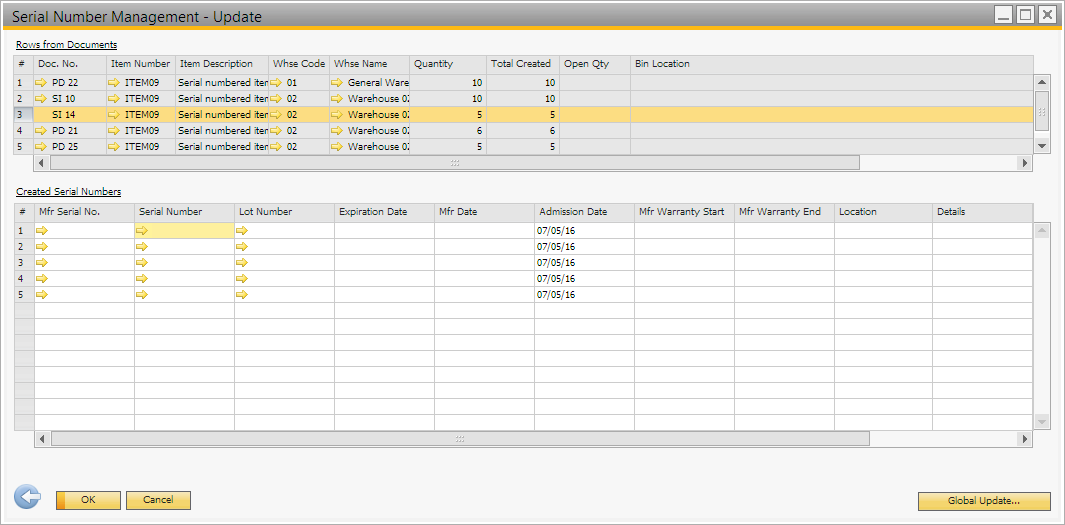Click the Total Created column header
The image size is (1065, 525).
[522, 64]
